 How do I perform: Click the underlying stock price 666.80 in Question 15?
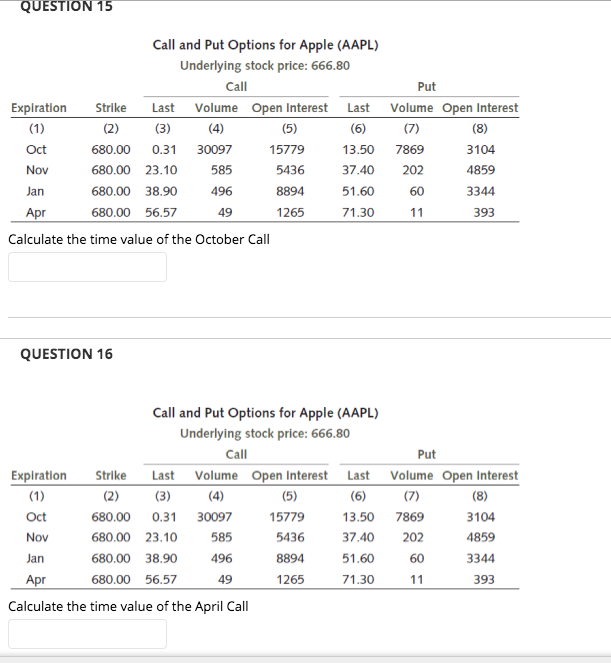(330, 66)
